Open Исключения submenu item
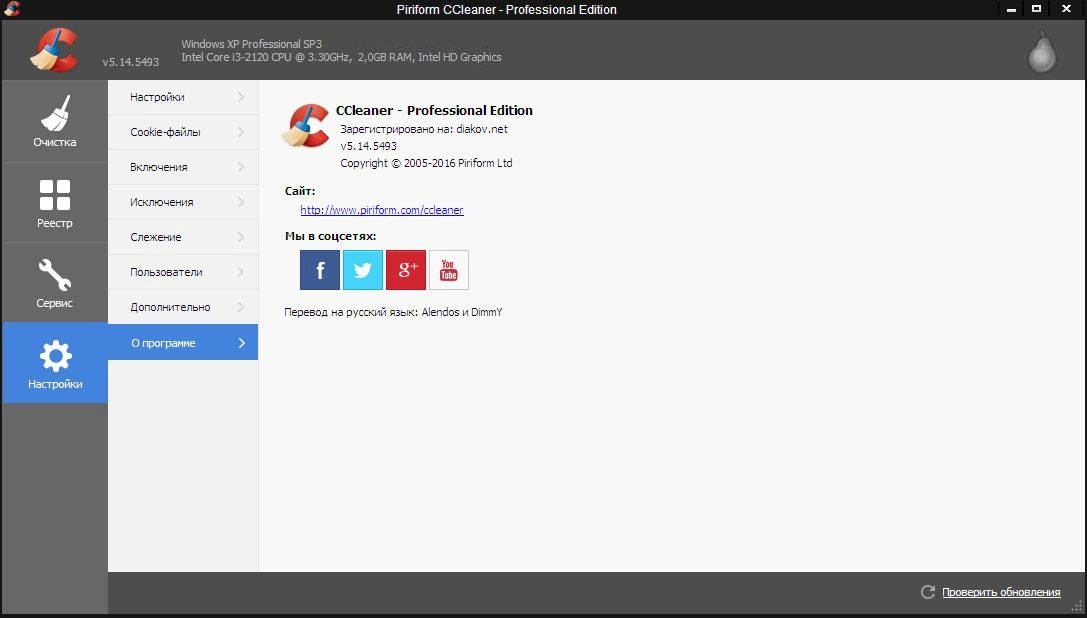The width and height of the screenshot is (1087, 618). [183, 202]
